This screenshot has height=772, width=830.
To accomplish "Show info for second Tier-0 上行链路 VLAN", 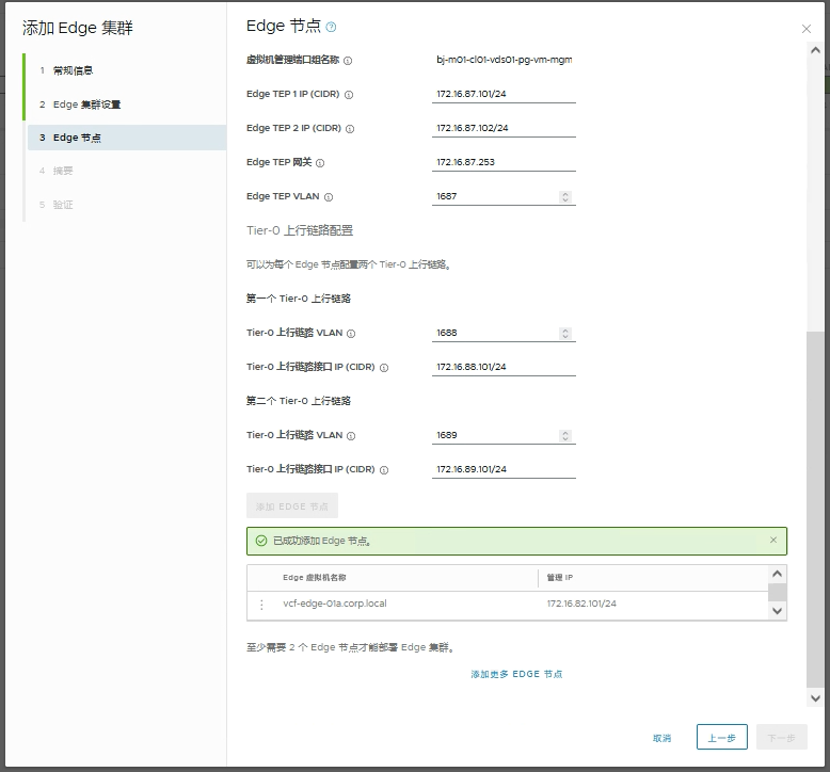I will pos(351,436).
